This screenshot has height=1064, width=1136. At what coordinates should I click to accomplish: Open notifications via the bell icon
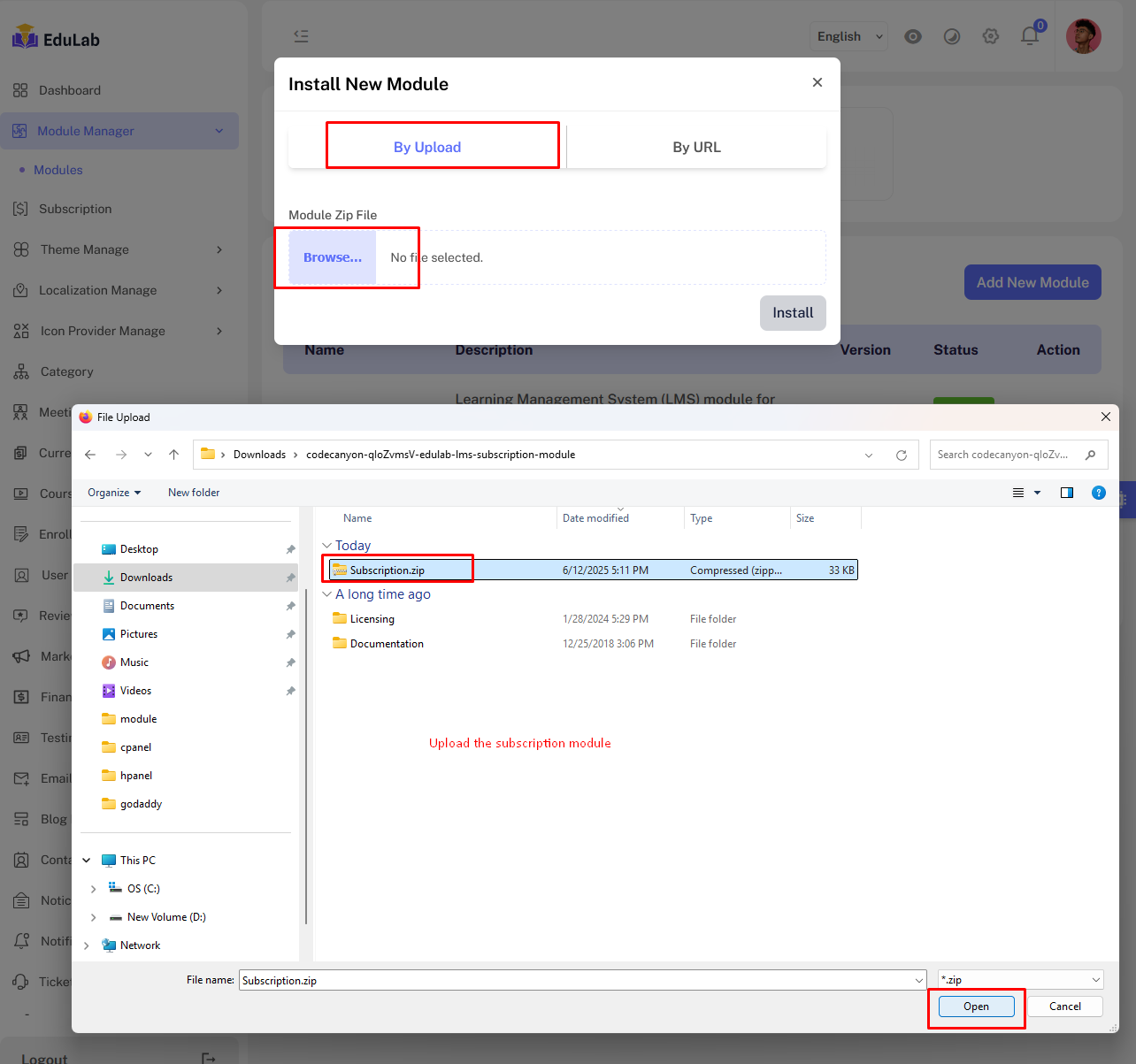[x=1030, y=36]
